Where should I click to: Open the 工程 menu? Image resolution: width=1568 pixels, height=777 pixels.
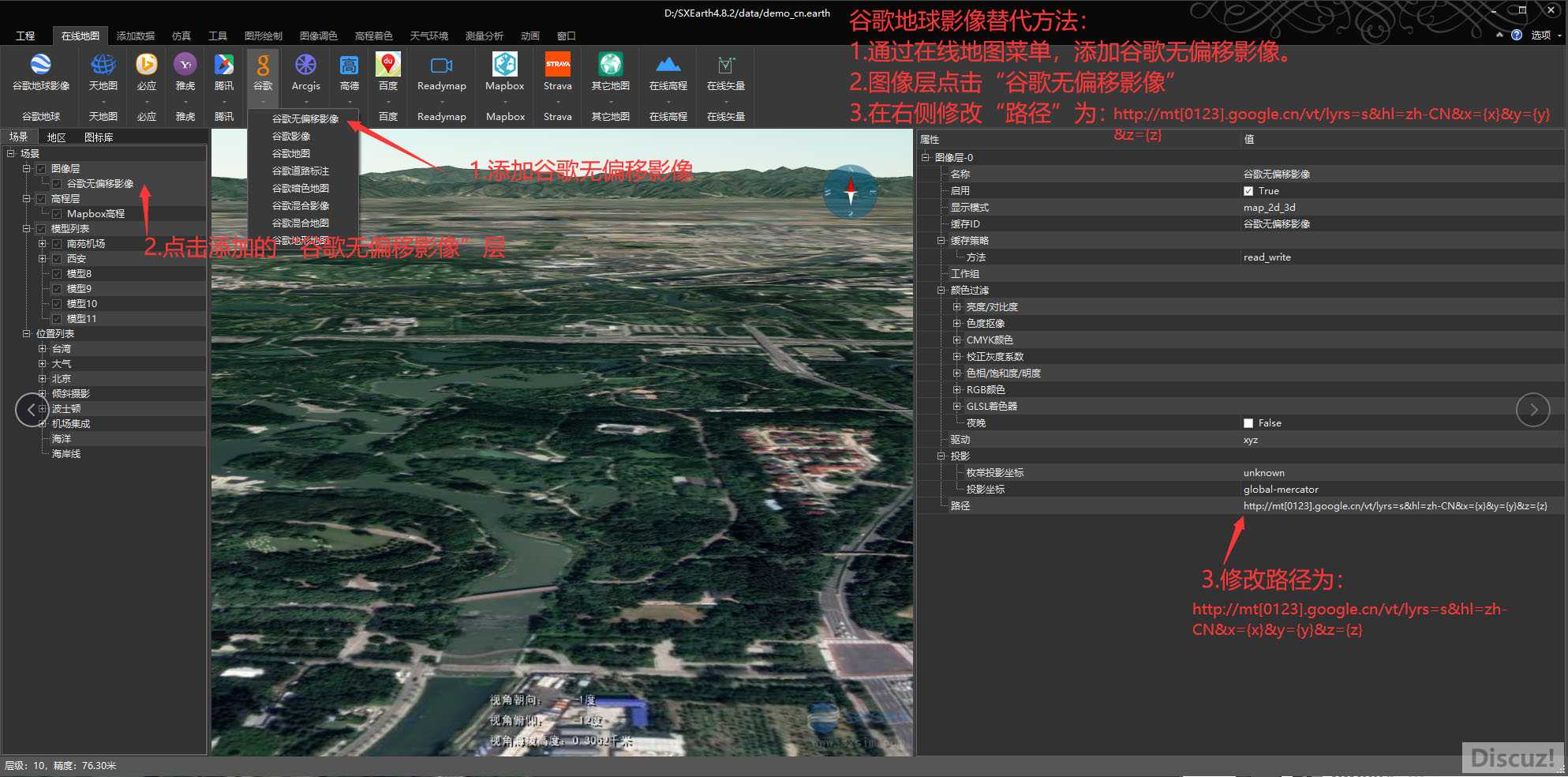pos(25,36)
